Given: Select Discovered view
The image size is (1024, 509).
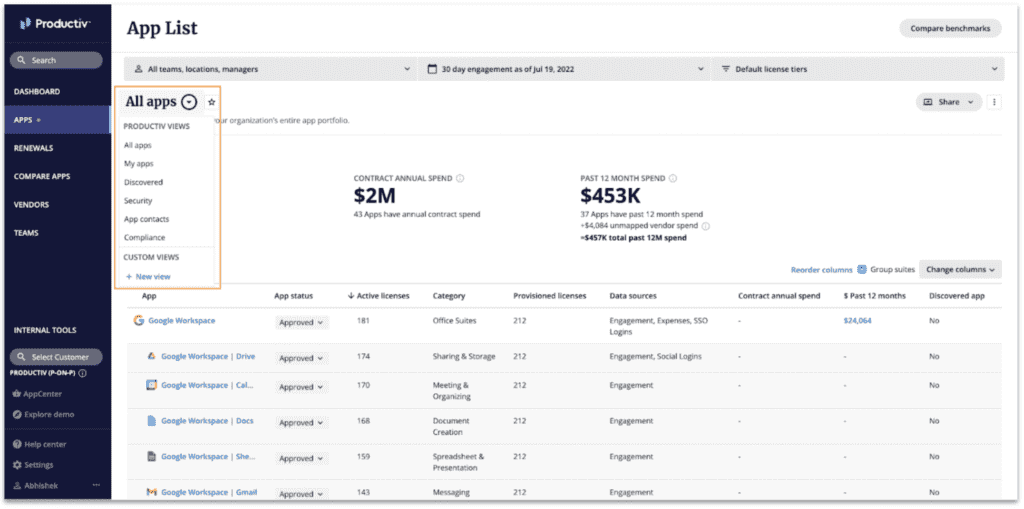Looking at the screenshot, I should click(144, 182).
